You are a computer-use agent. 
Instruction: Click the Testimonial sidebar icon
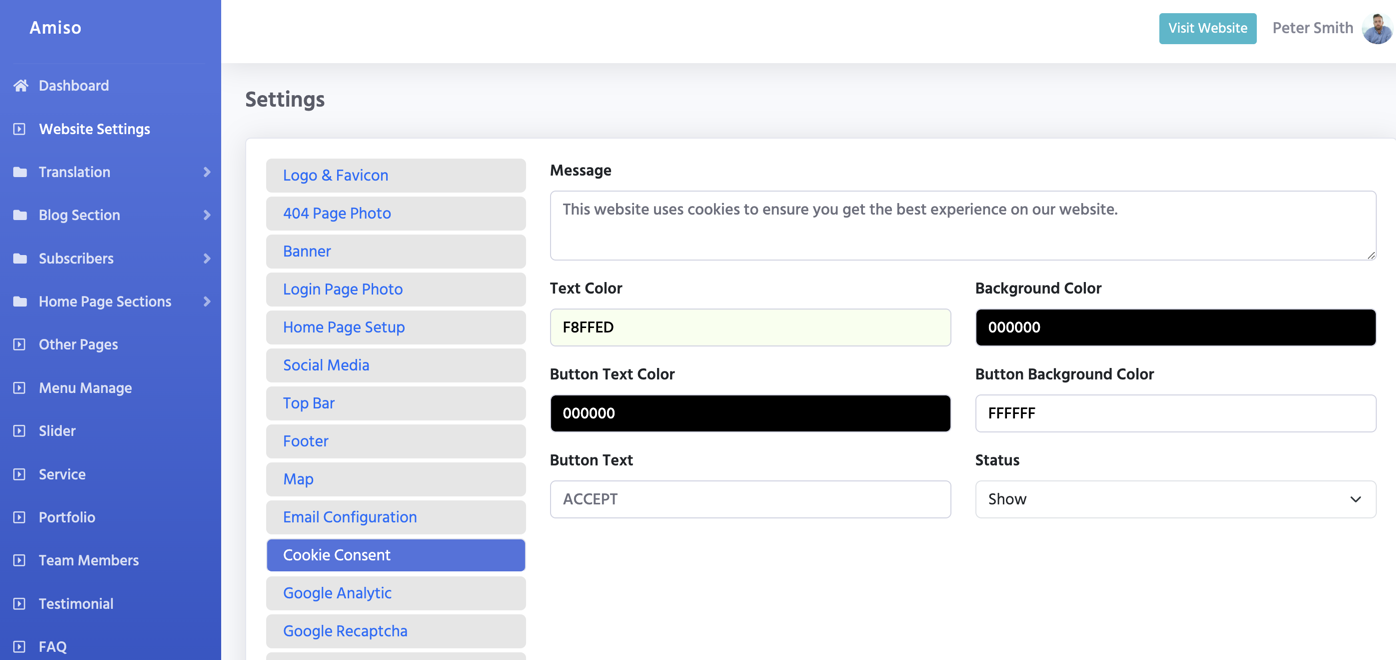tap(20, 604)
